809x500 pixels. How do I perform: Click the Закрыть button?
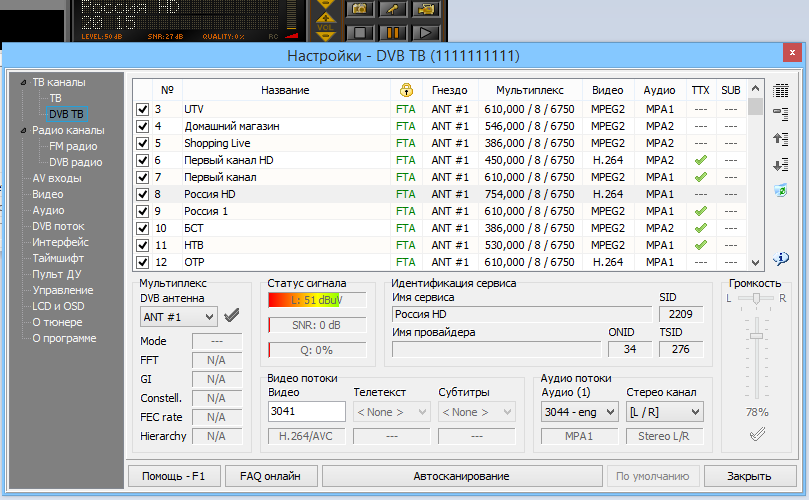coord(749,476)
